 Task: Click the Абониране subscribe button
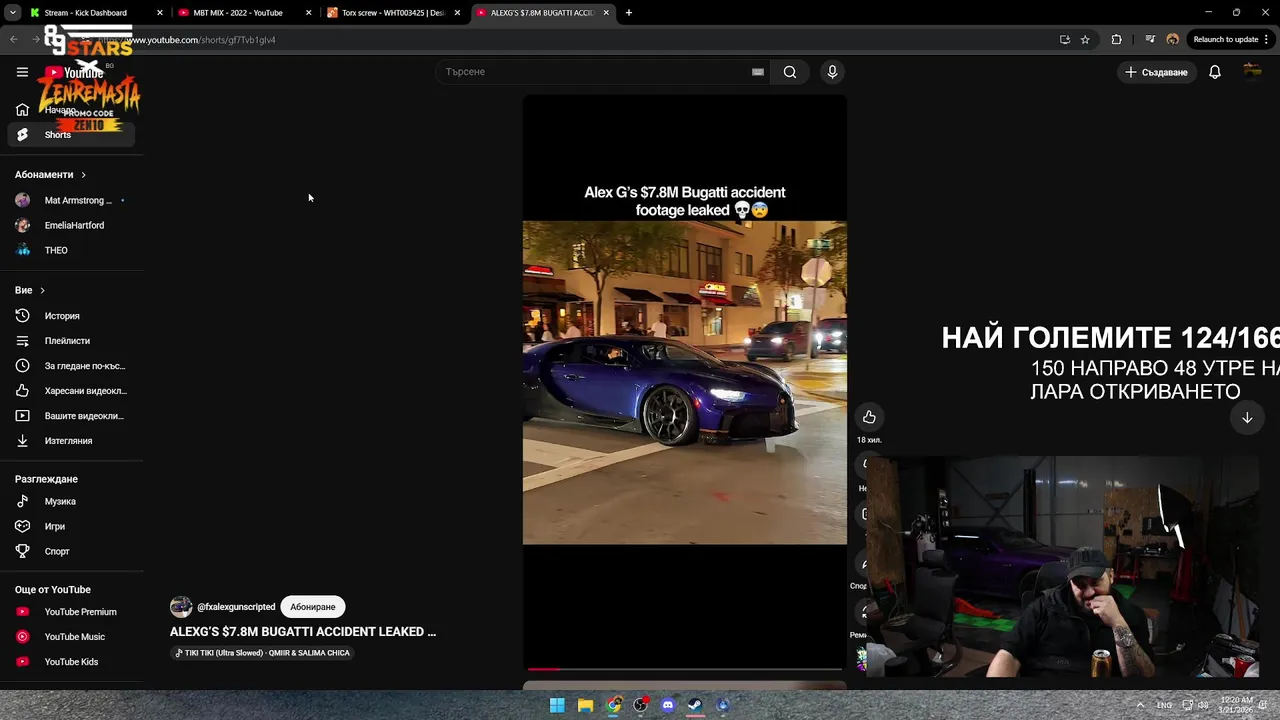[x=313, y=607]
